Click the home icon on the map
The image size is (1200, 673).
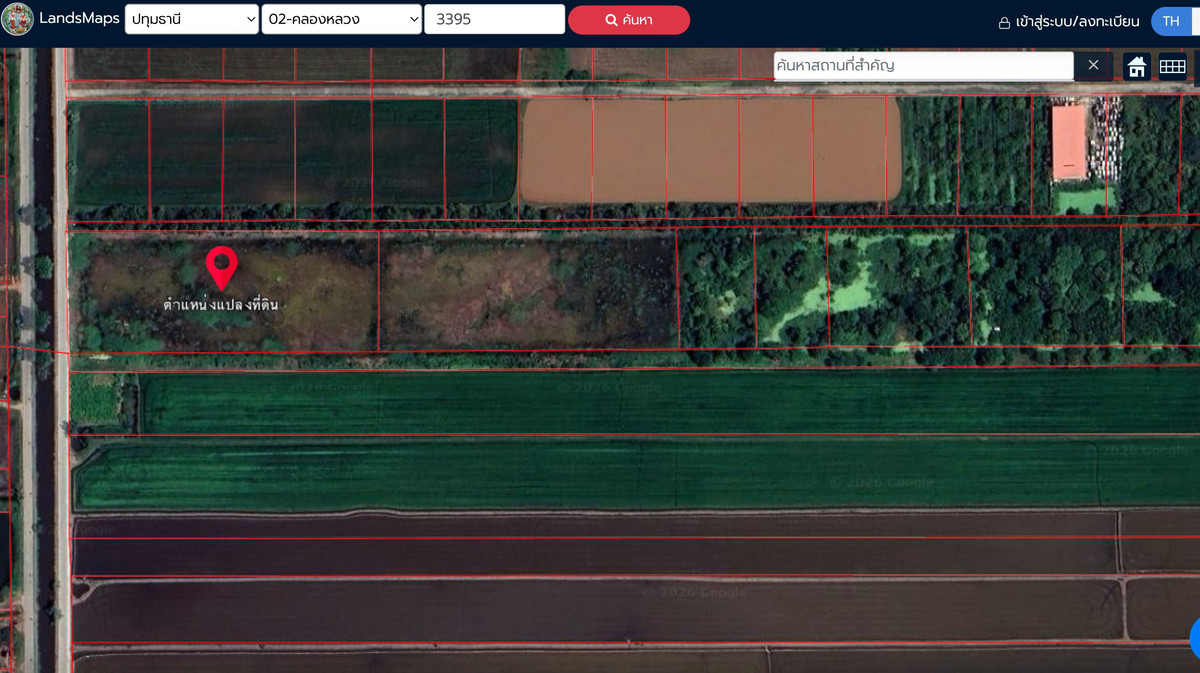[1137, 66]
